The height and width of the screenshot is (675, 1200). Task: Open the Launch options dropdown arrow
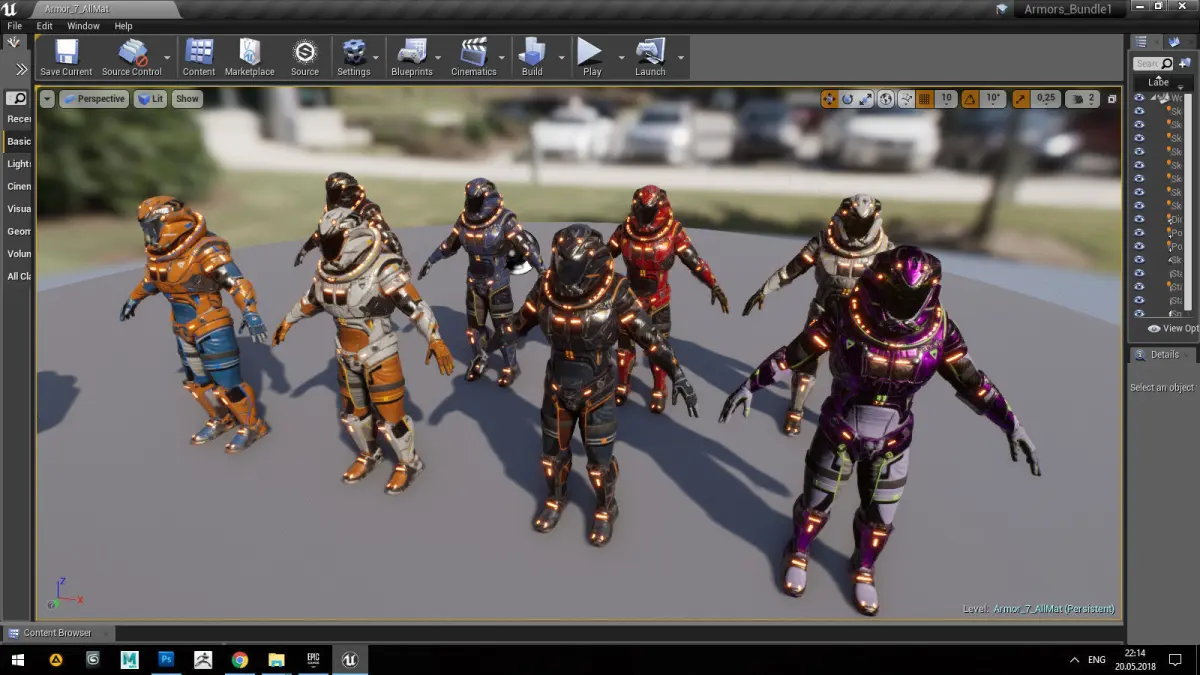click(681, 58)
